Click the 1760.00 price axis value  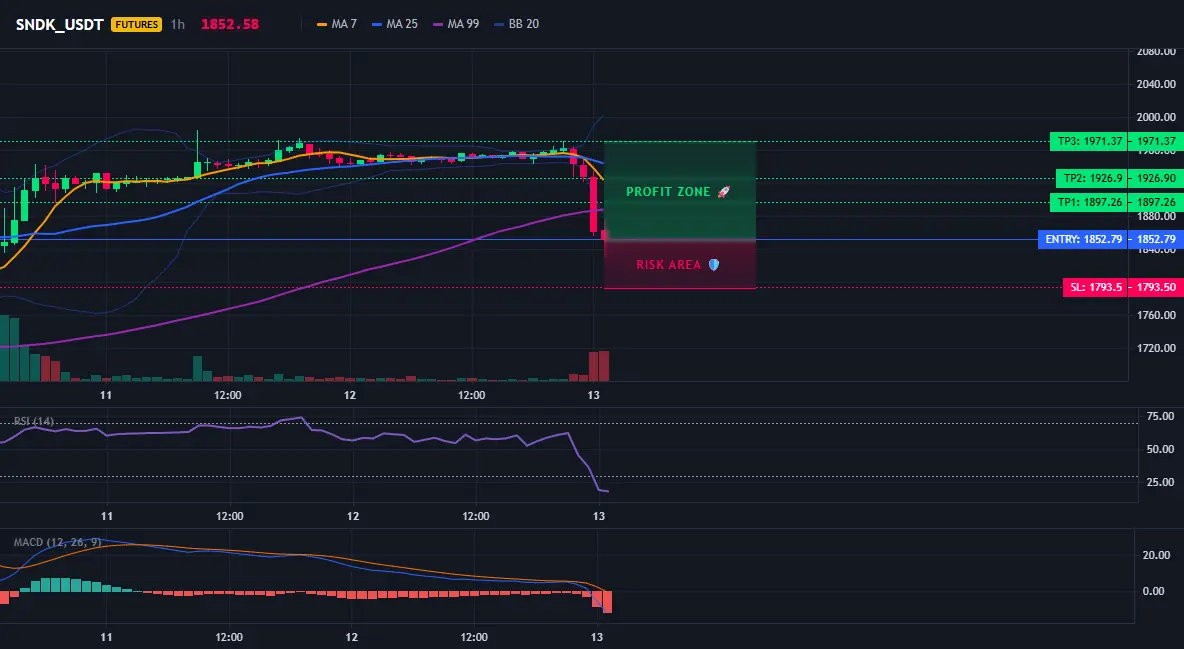coord(1156,315)
